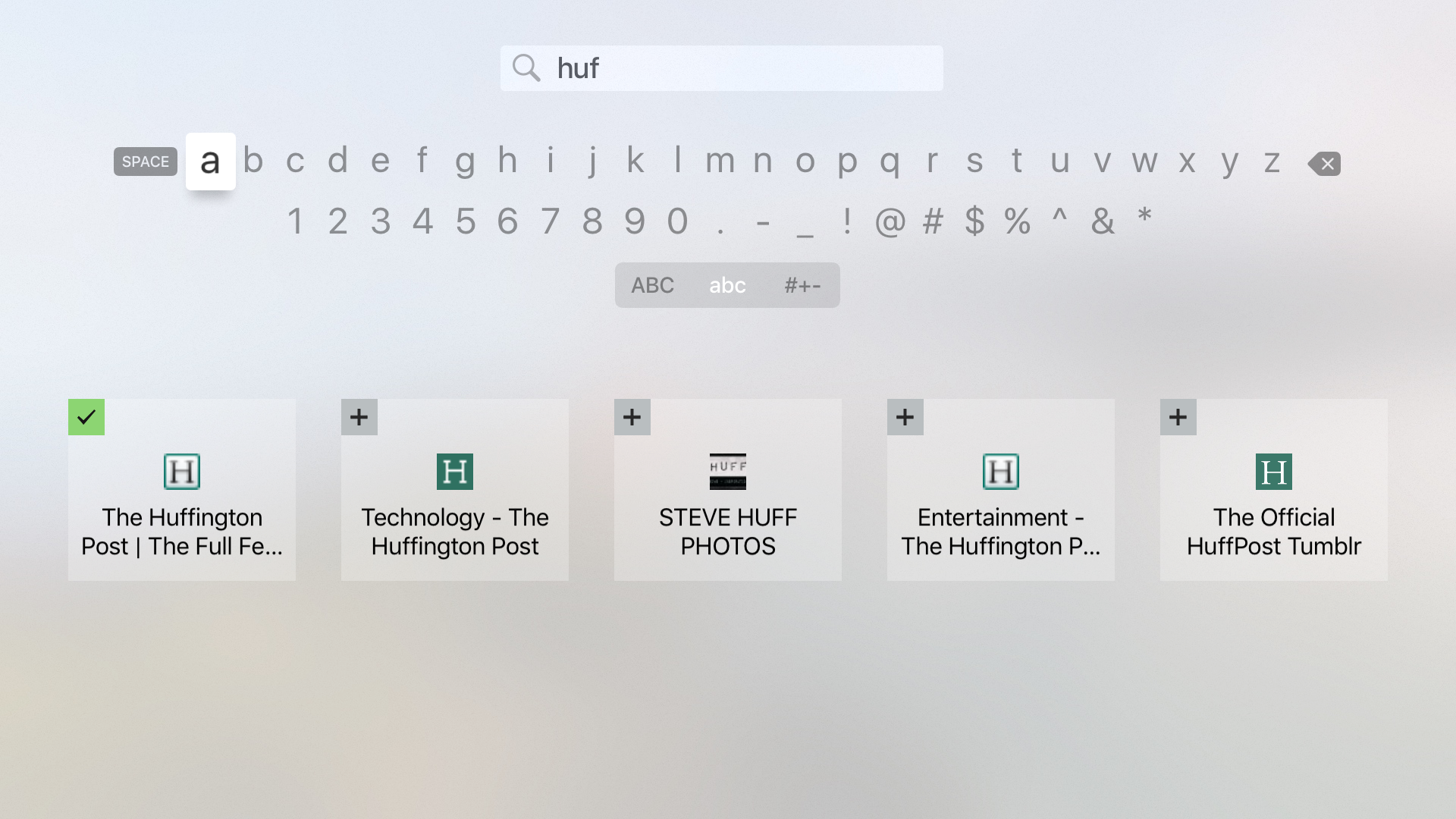Select the number 5 key
The width and height of the screenshot is (1456, 819).
465,221
